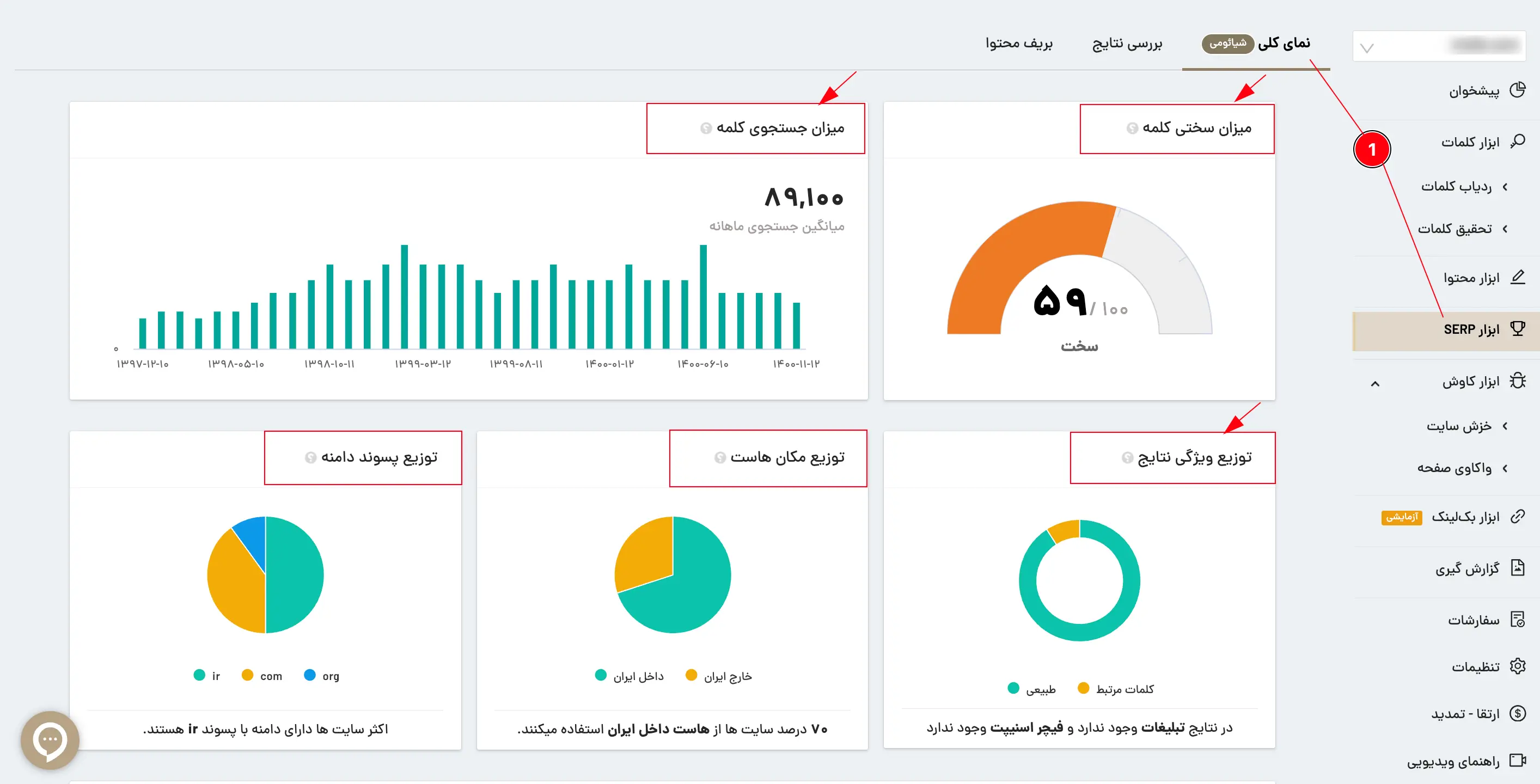The height and width of the screenshot is (784, 1540).
Task: Open the پیشخوان dashboard pie icon
Action: (x=1517, y=90)
